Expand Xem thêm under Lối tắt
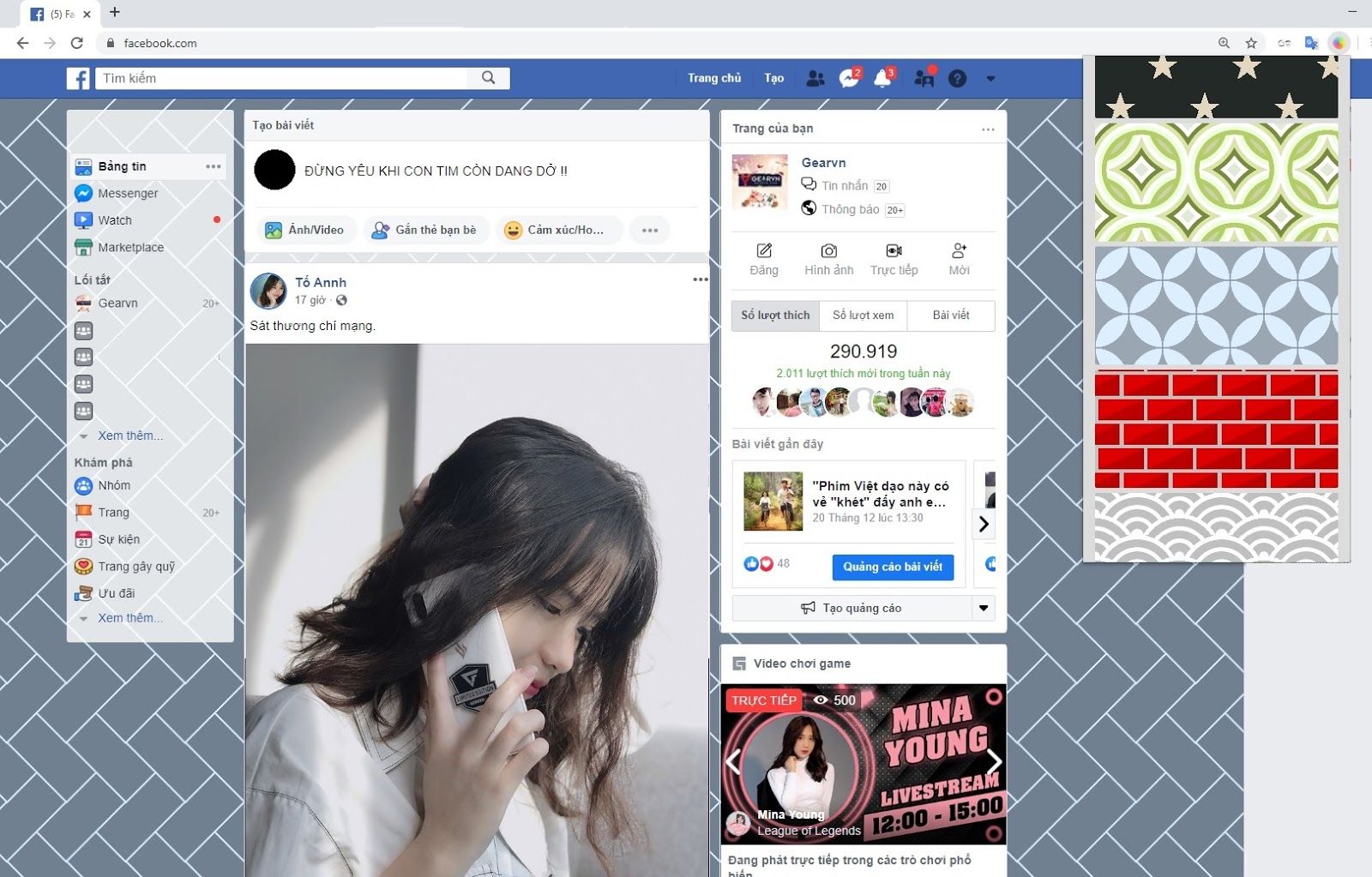Screen dimensions: 1372x877 [129, 435]
